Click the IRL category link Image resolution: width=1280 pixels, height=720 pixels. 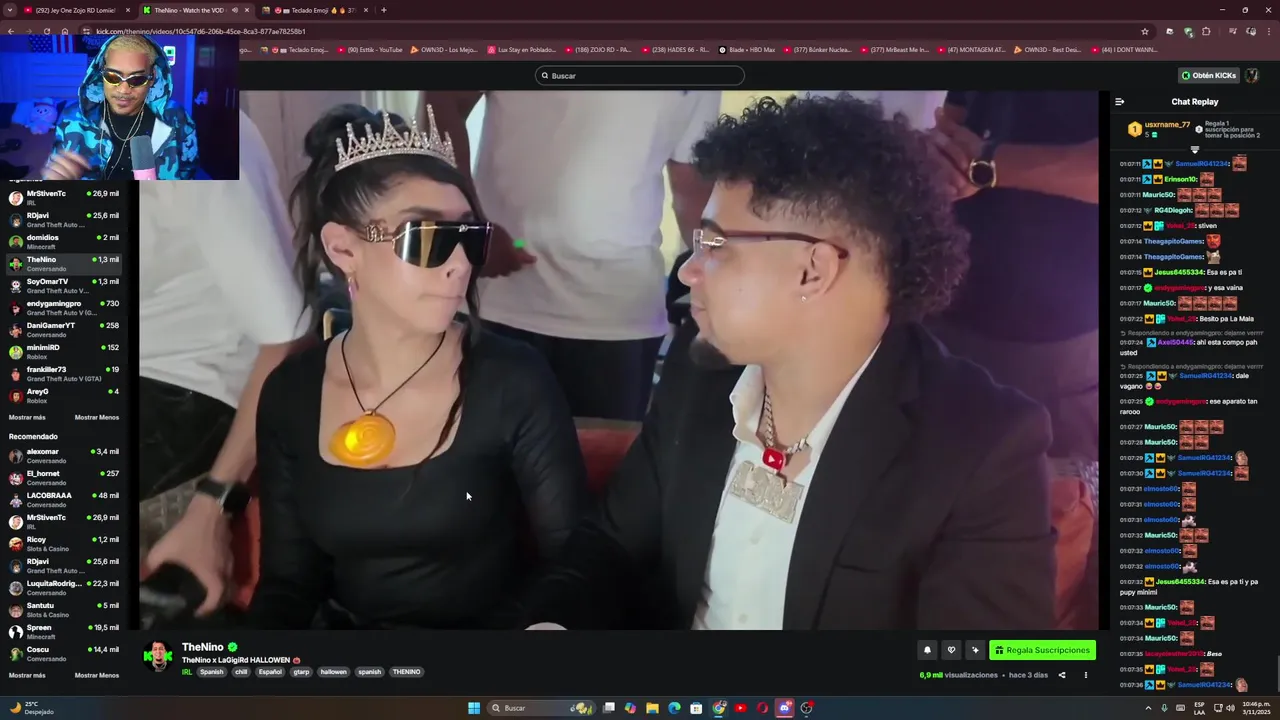(x=187, y=672)
